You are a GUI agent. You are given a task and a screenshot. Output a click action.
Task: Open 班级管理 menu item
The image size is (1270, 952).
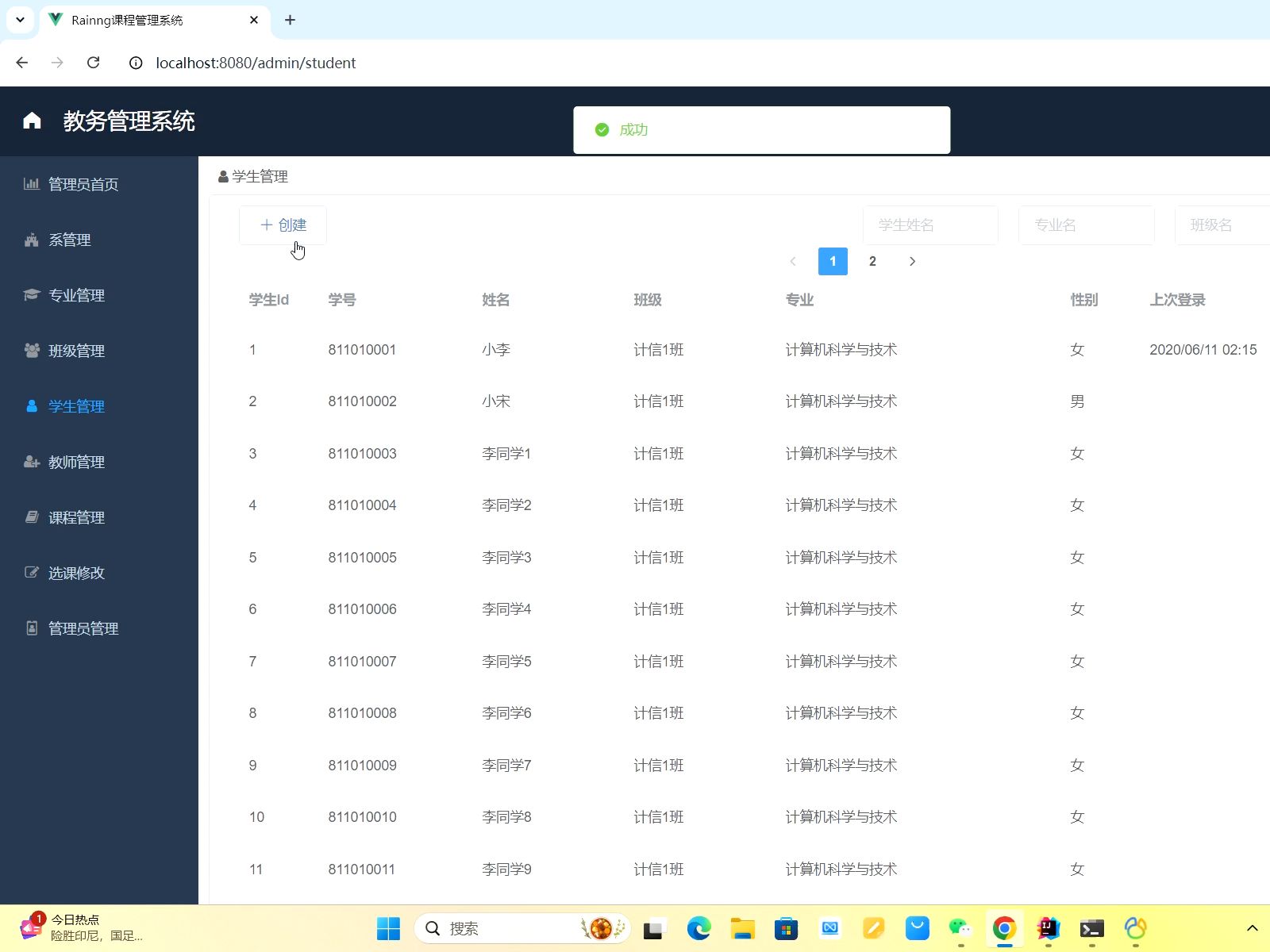tap(99, 351)
